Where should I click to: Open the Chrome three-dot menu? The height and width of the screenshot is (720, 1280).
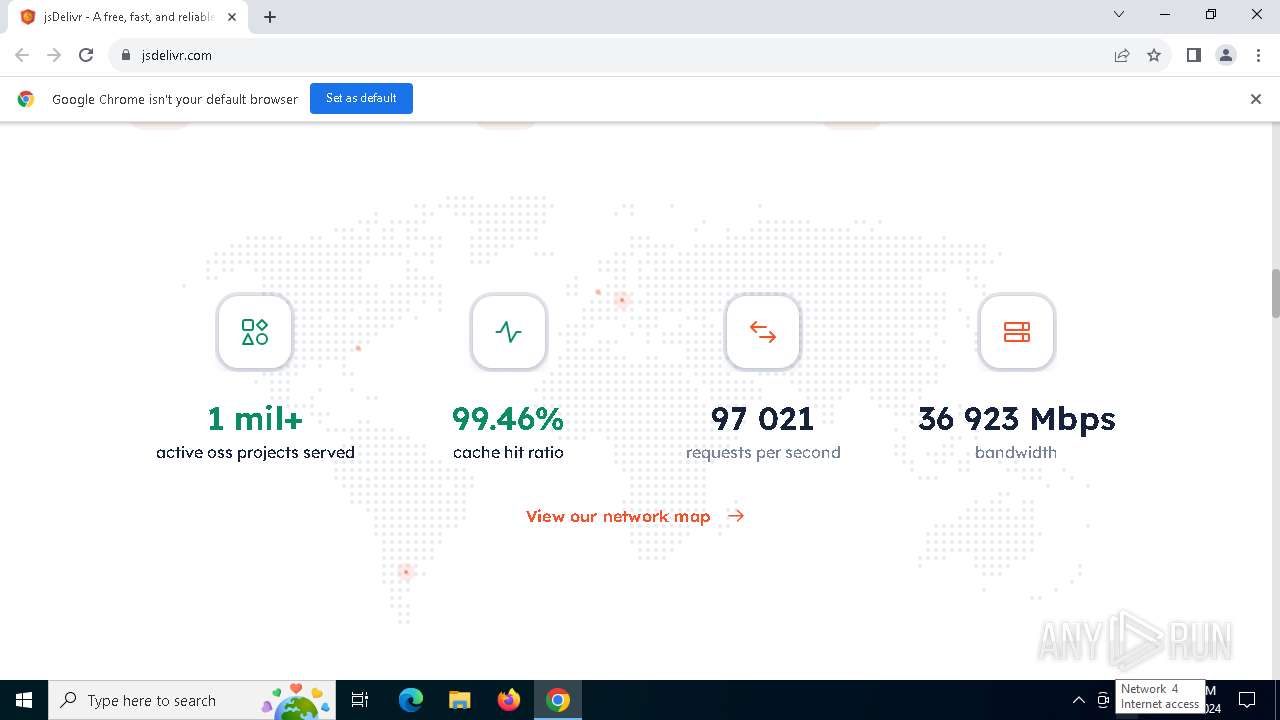click(1258, 55)
